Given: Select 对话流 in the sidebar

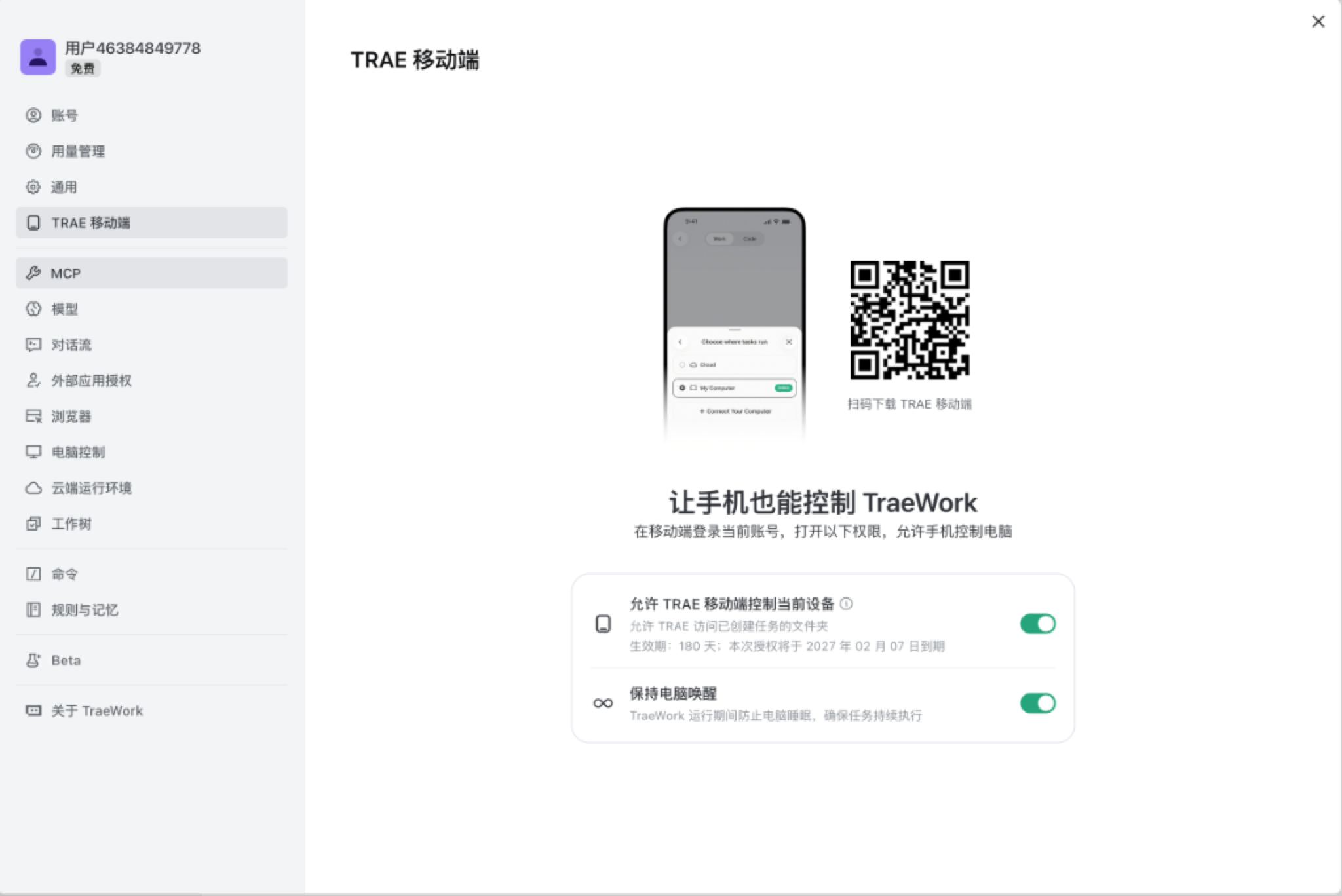Looking at the screenshot, I should click(x=151, y=345).
